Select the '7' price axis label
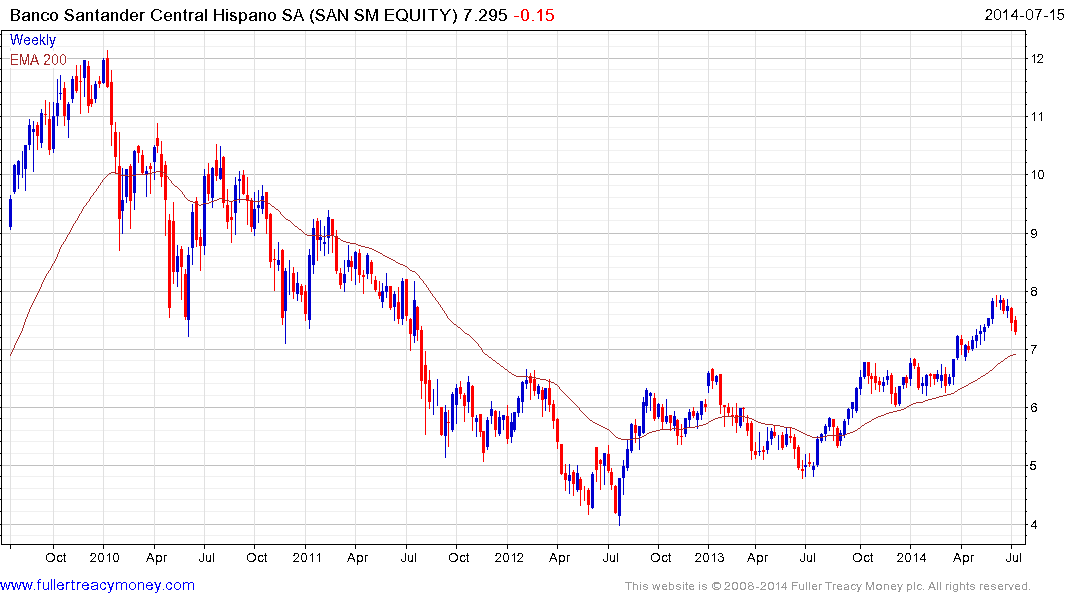The height and width of the screenshot is (600, 1075). pyautogui.click(x=1035, y=350)
